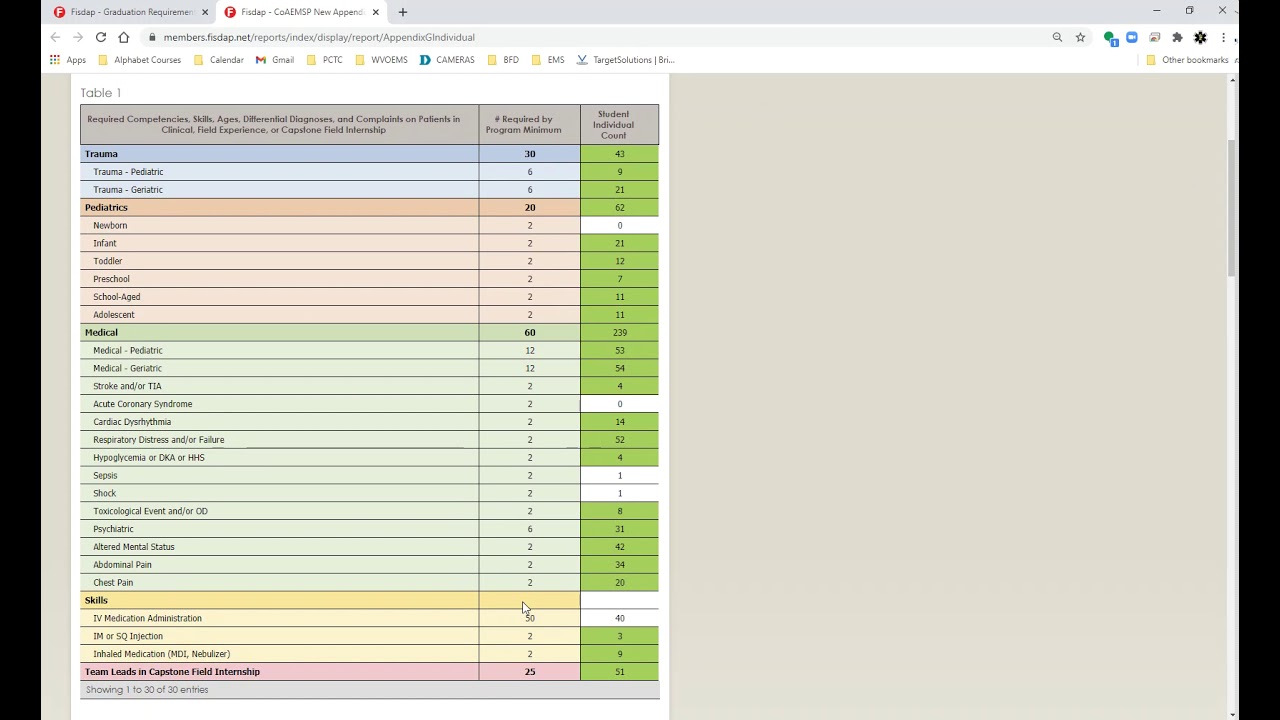The width and height of the screenshot is (1280, 720).
Task: Focus the address bar URL
Action: point(319,37)
